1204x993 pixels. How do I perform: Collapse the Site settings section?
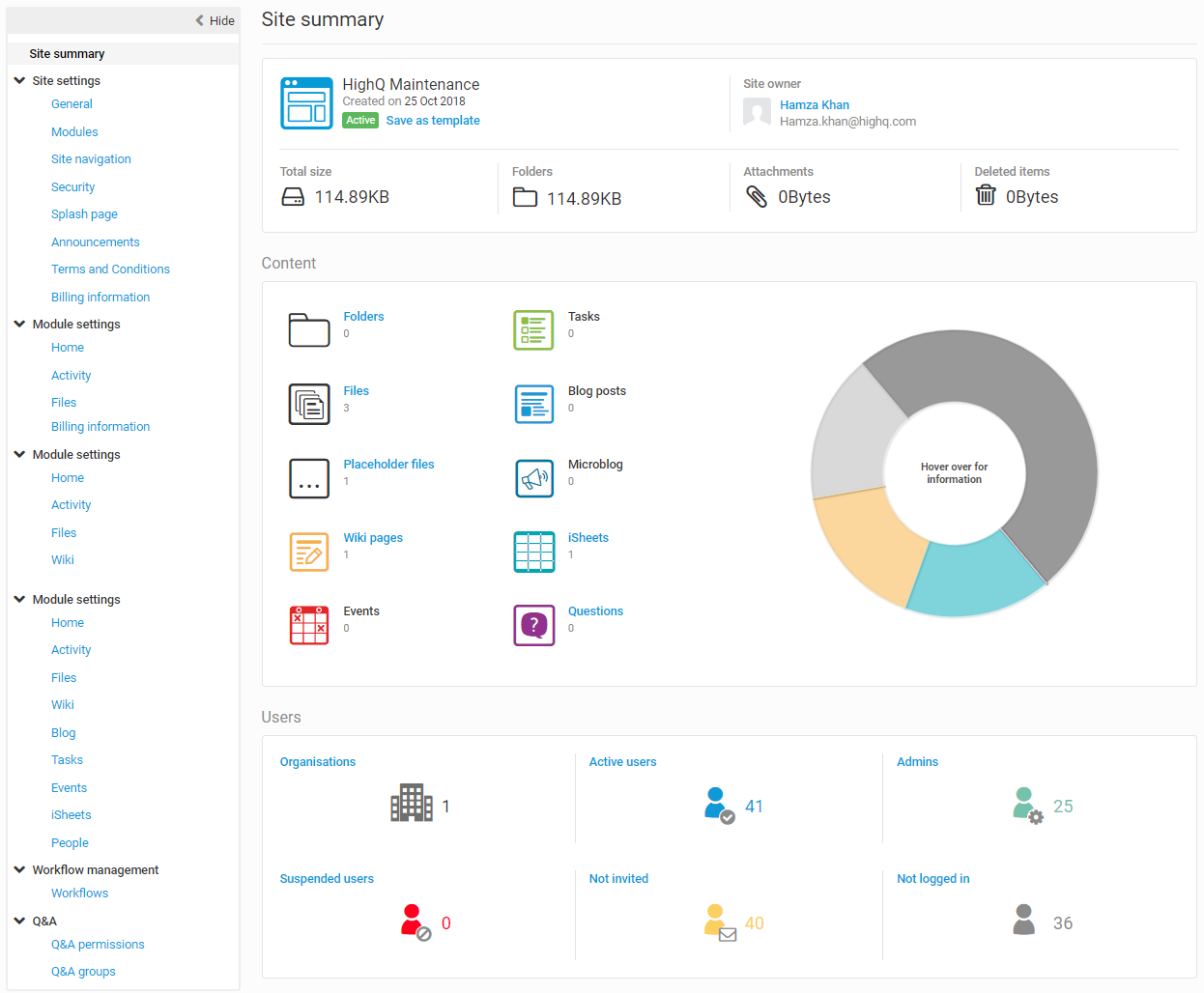click(19, 81)
